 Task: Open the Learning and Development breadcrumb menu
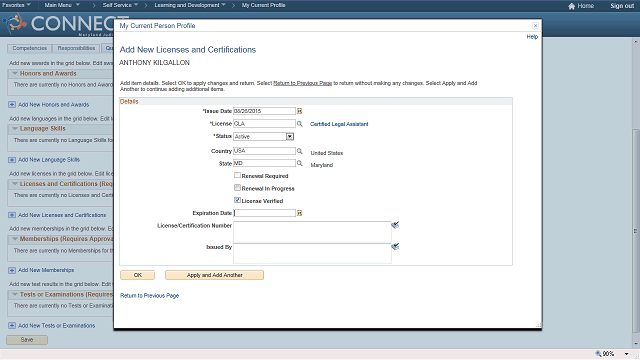coord(190,5)
